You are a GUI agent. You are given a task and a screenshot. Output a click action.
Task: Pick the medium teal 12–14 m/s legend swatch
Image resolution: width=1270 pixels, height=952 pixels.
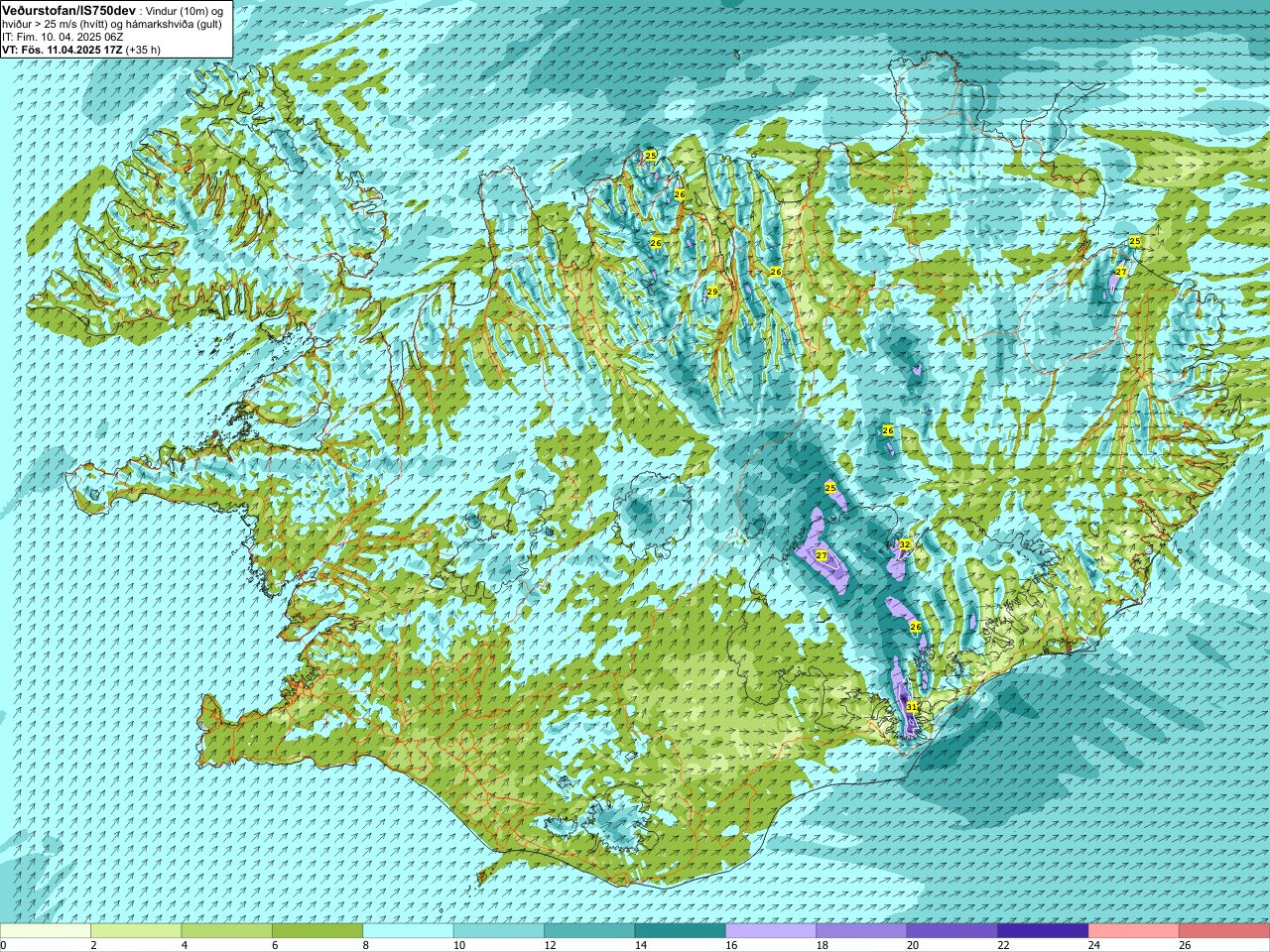(589, 931)
